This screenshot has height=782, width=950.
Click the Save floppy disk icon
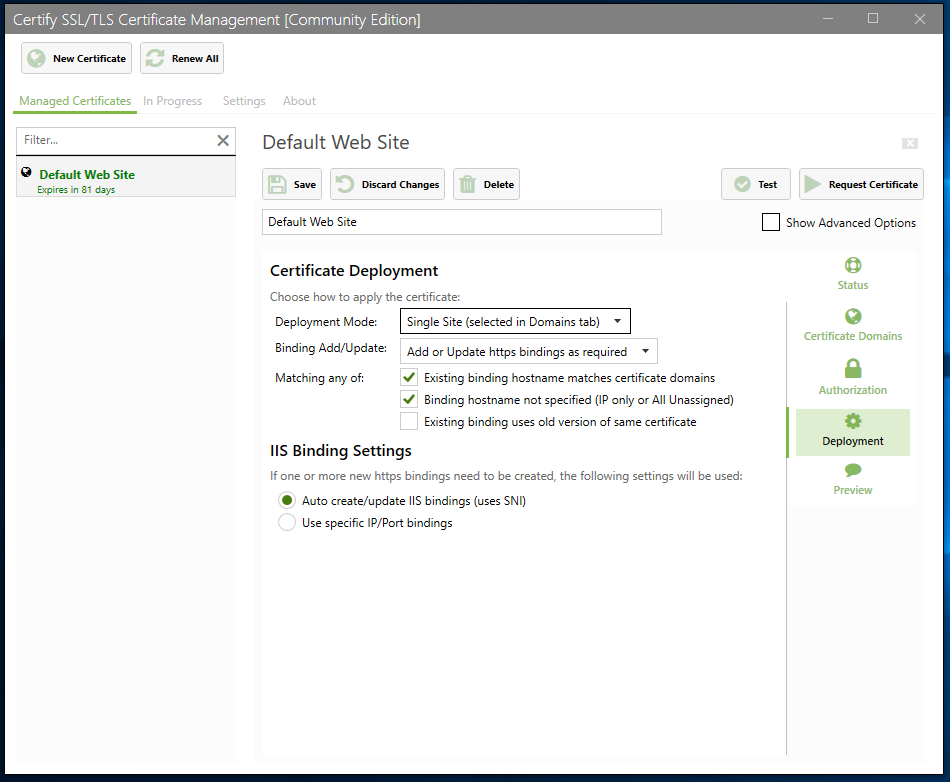coord(277,184)
